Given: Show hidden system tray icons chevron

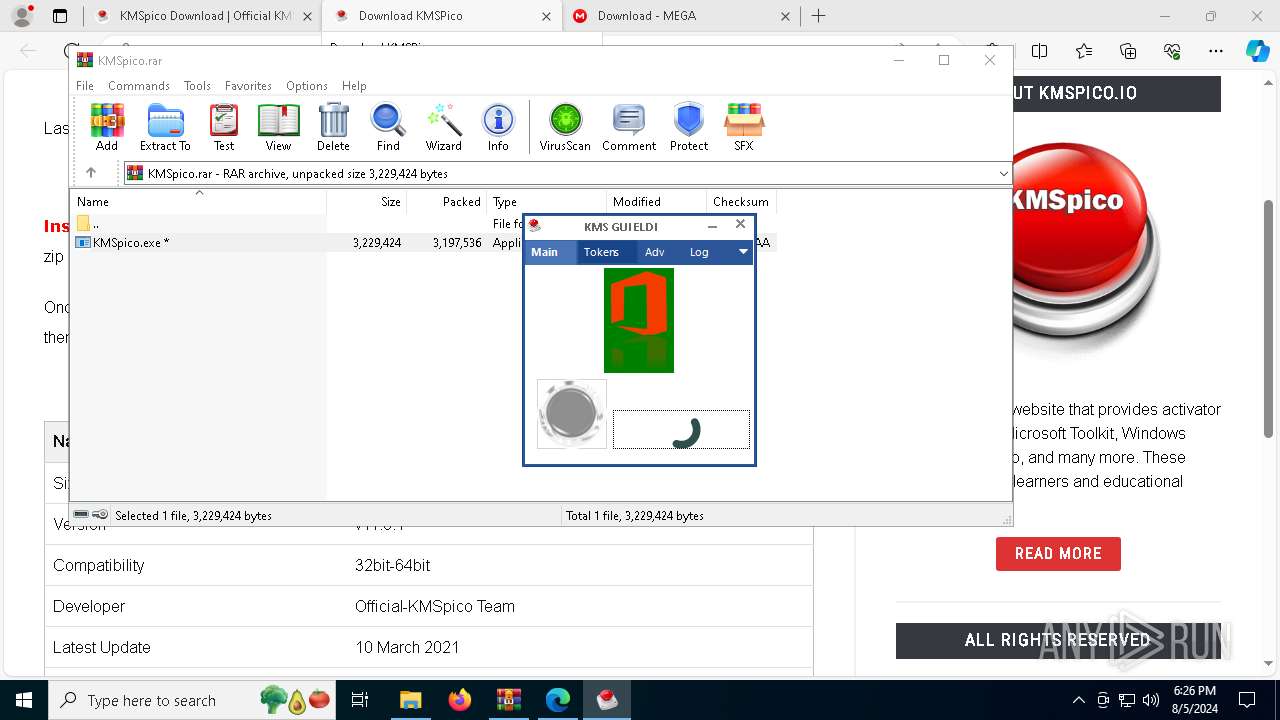Looking at the screenshot, I should tap(1078, 700).
